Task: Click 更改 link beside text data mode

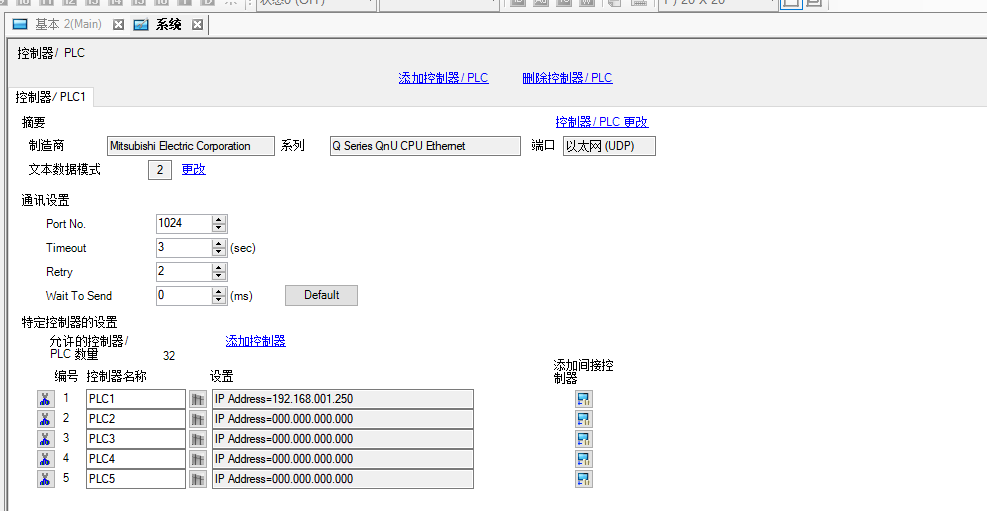Action: (193, 169)
